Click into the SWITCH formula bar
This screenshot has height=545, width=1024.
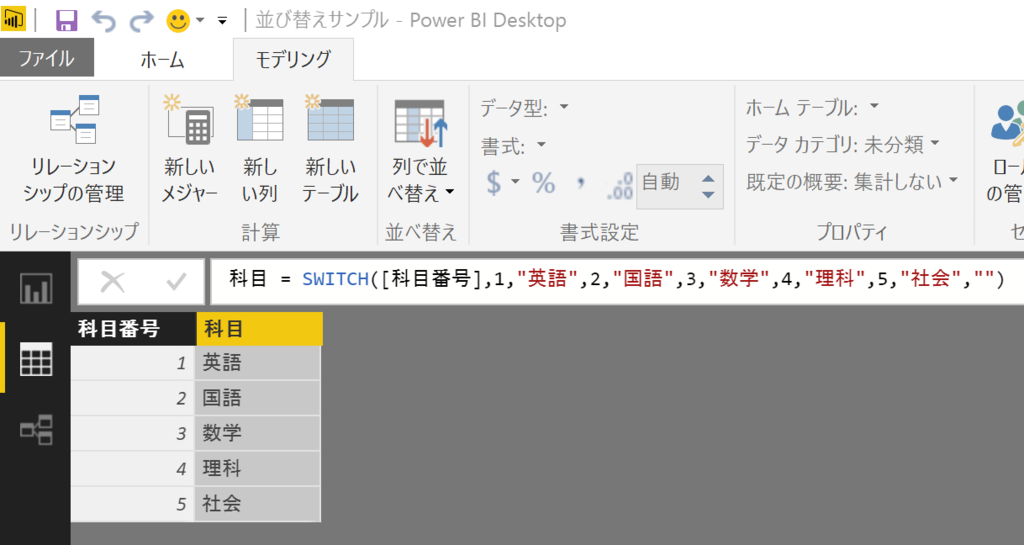616,279
